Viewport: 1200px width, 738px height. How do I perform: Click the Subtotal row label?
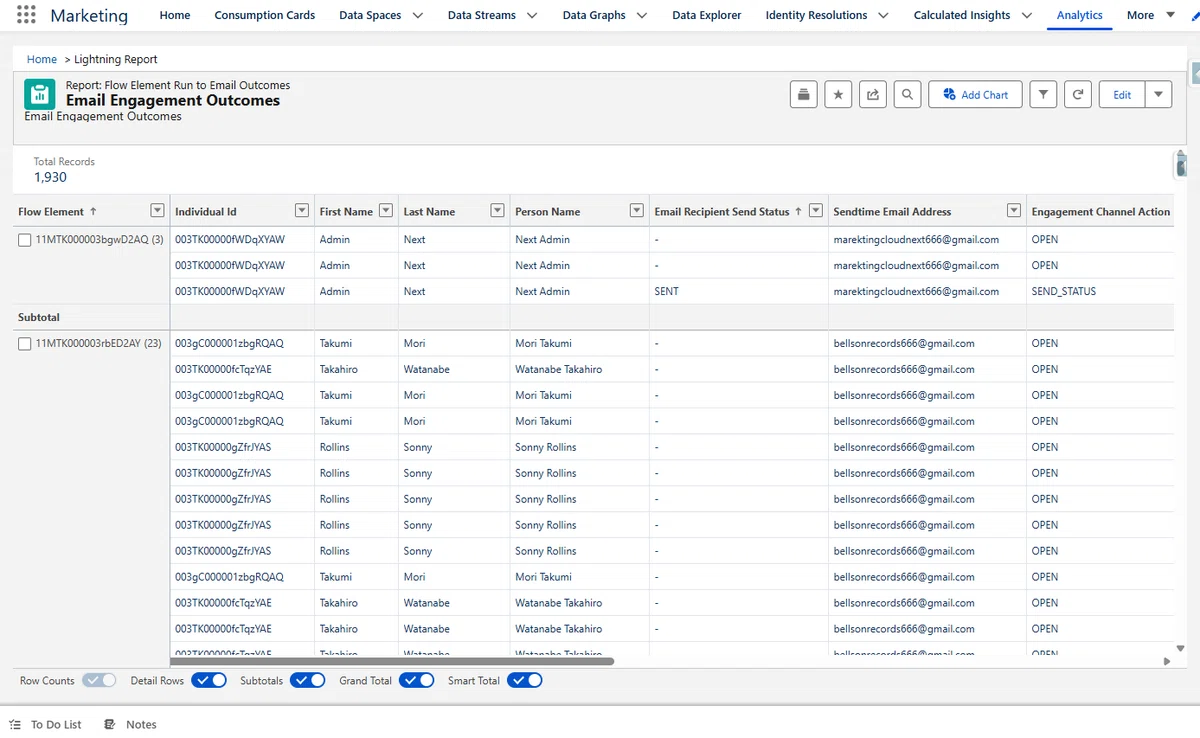(39, 317)
